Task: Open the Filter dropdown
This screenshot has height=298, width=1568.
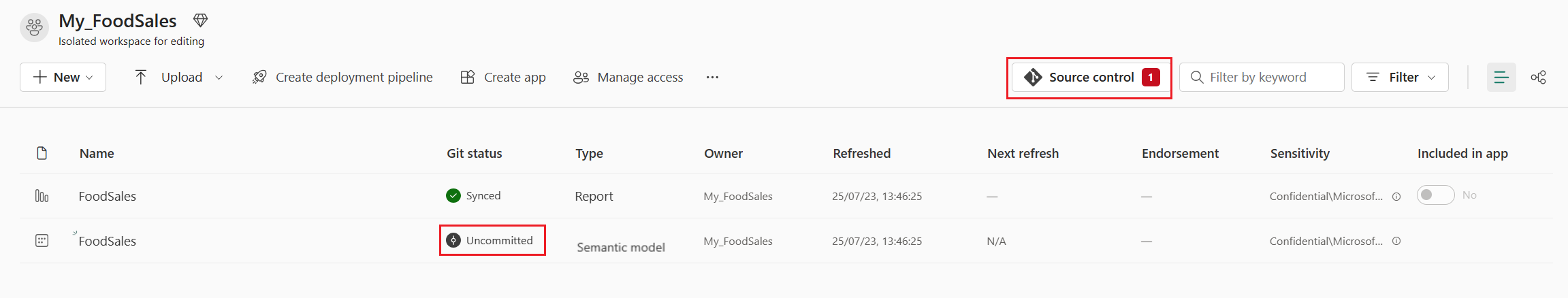Action: pyautogui.click(x=1399, y=78)
